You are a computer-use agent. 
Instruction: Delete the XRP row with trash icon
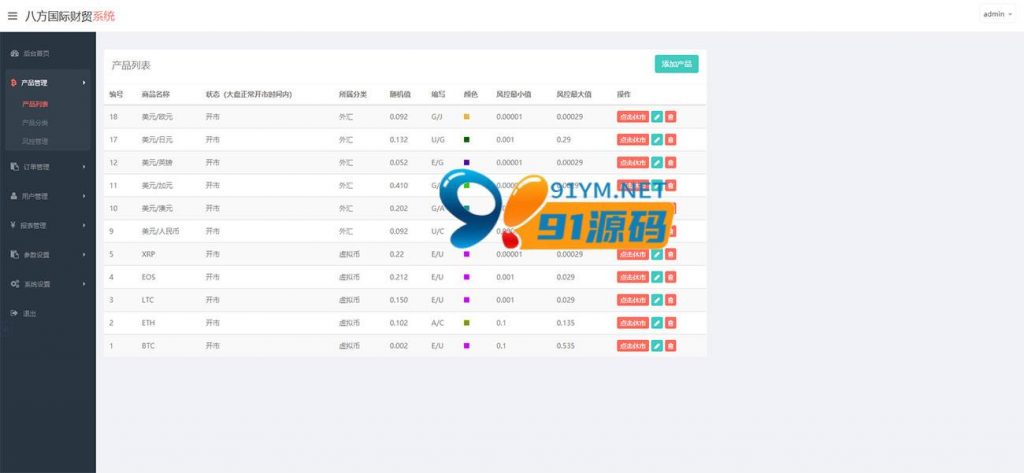671,254
